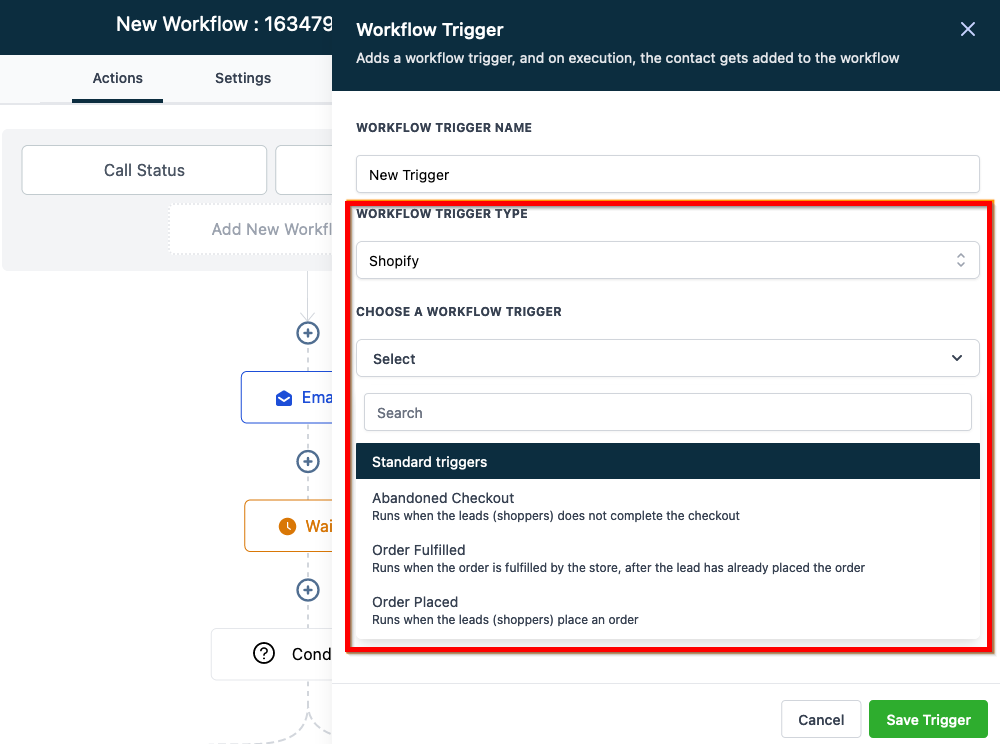The image size is (1000, 744).
Task: Pick the Order Placed trigger
Action: pyautogui.click(x=415, y=603)
